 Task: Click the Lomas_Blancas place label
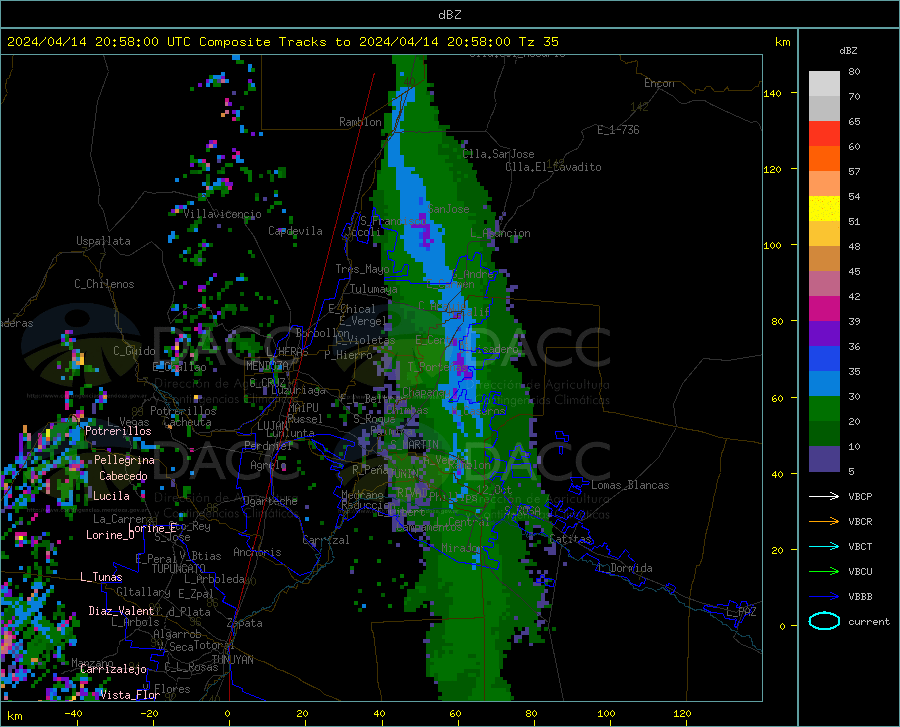(x=630, y=485)
